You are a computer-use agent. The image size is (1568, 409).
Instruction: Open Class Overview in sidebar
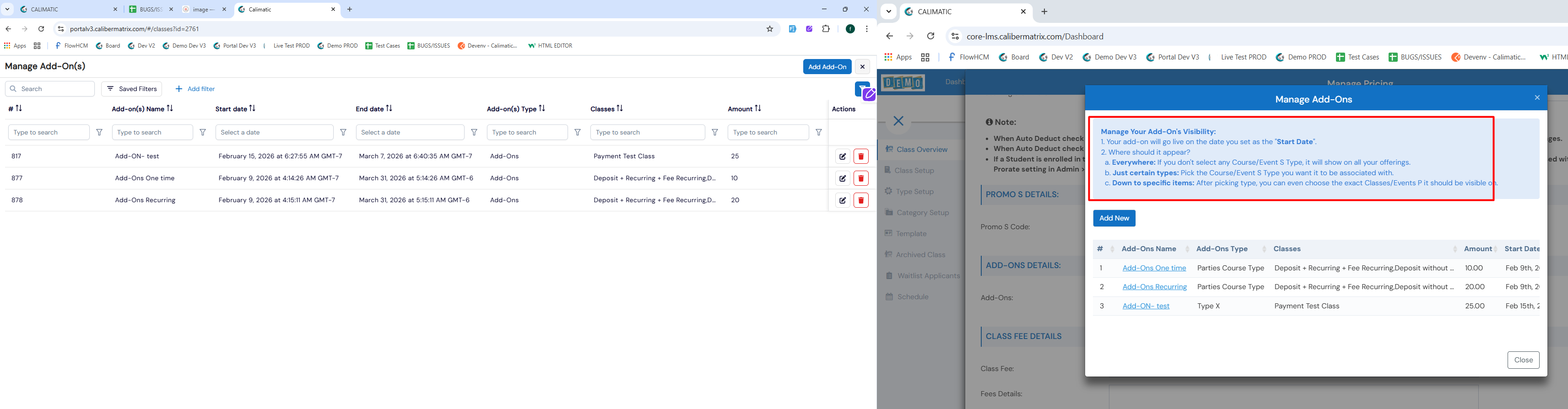[916, 149]
